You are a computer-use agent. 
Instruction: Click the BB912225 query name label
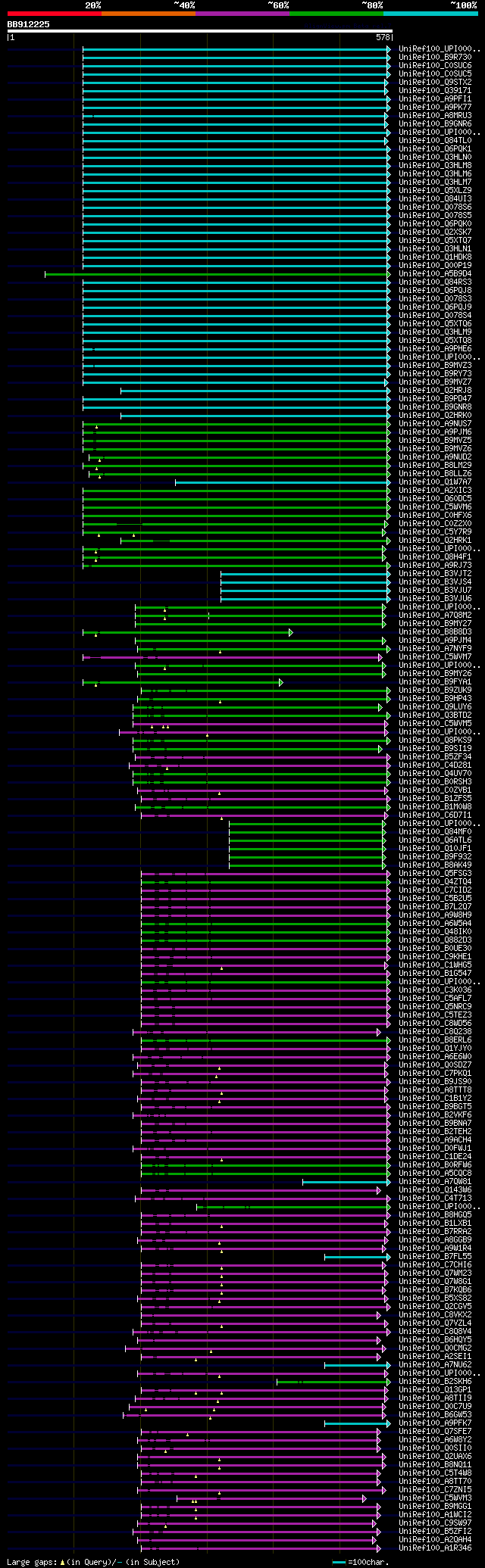pyautogui.click(x=29, y=24)
